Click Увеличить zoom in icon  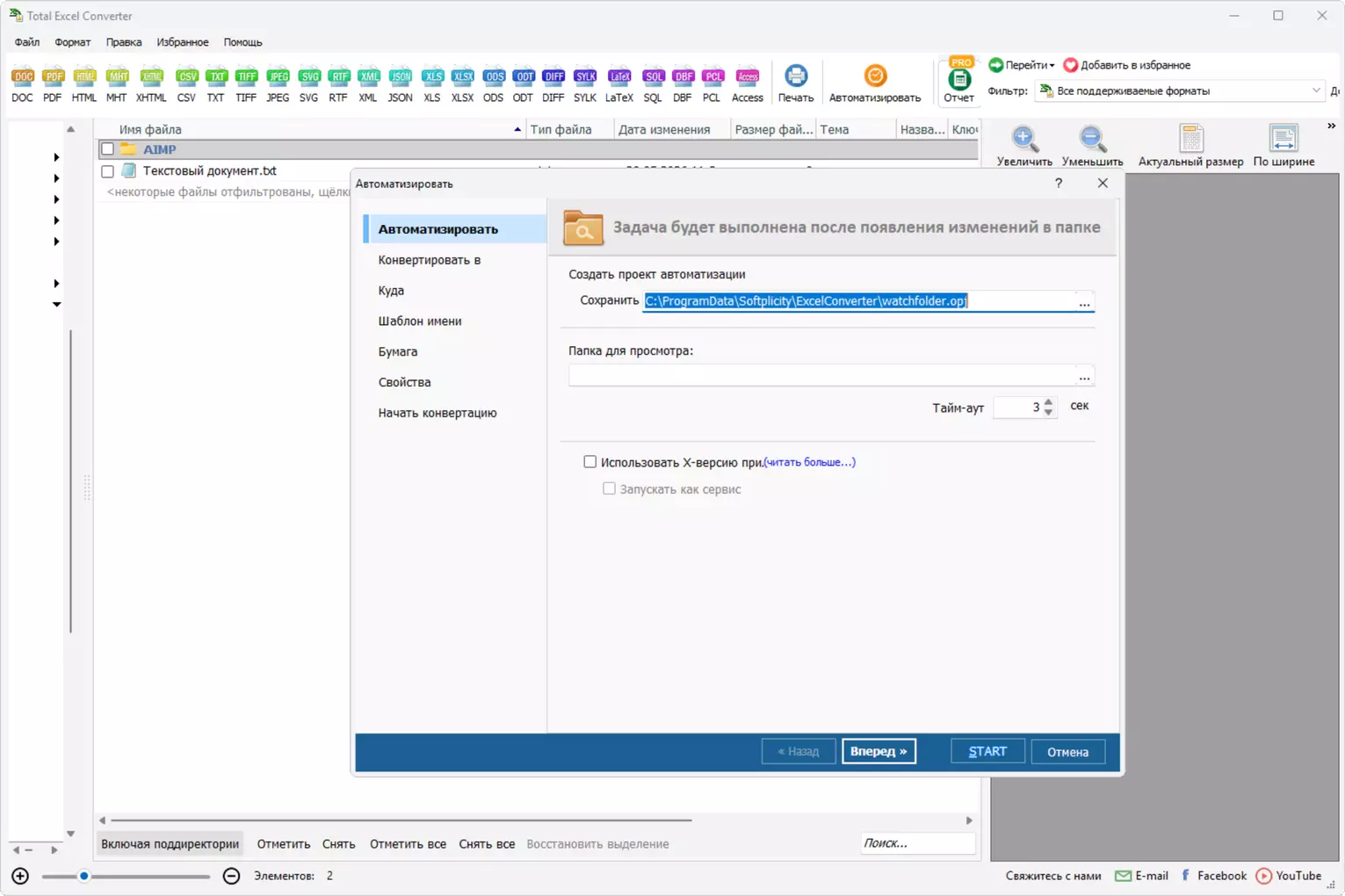[1024, 146]
